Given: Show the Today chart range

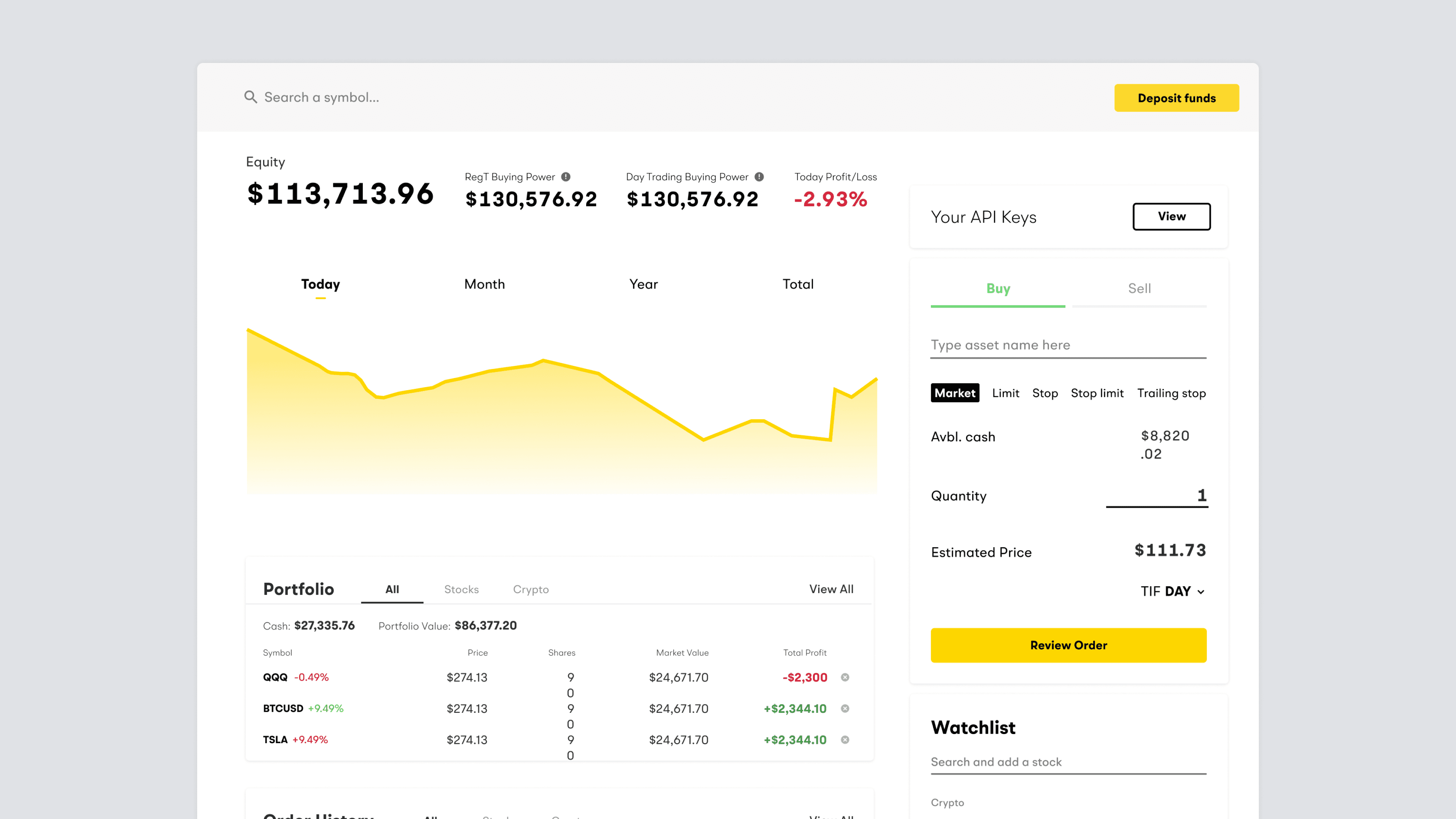Looking at the screenshot, I should [320, 284].
